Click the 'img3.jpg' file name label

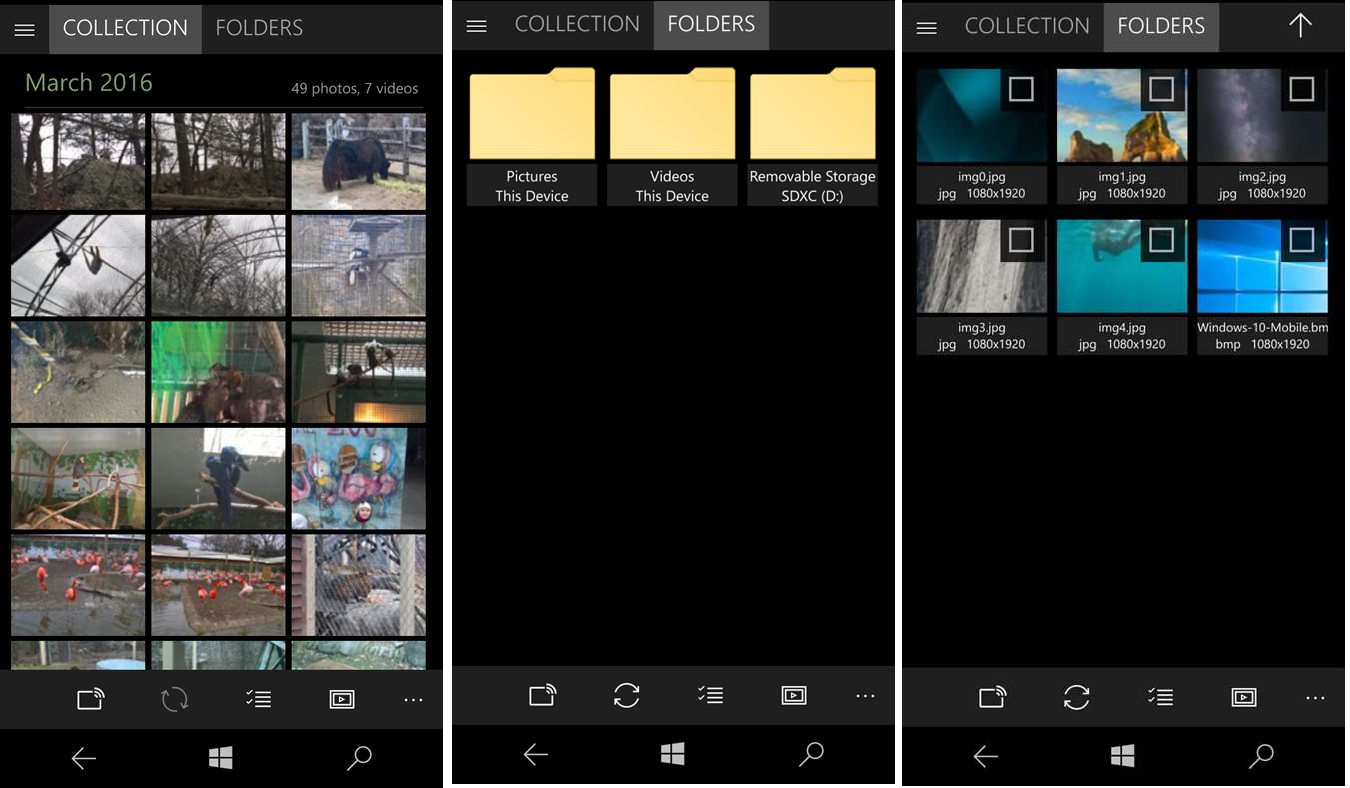982,327
